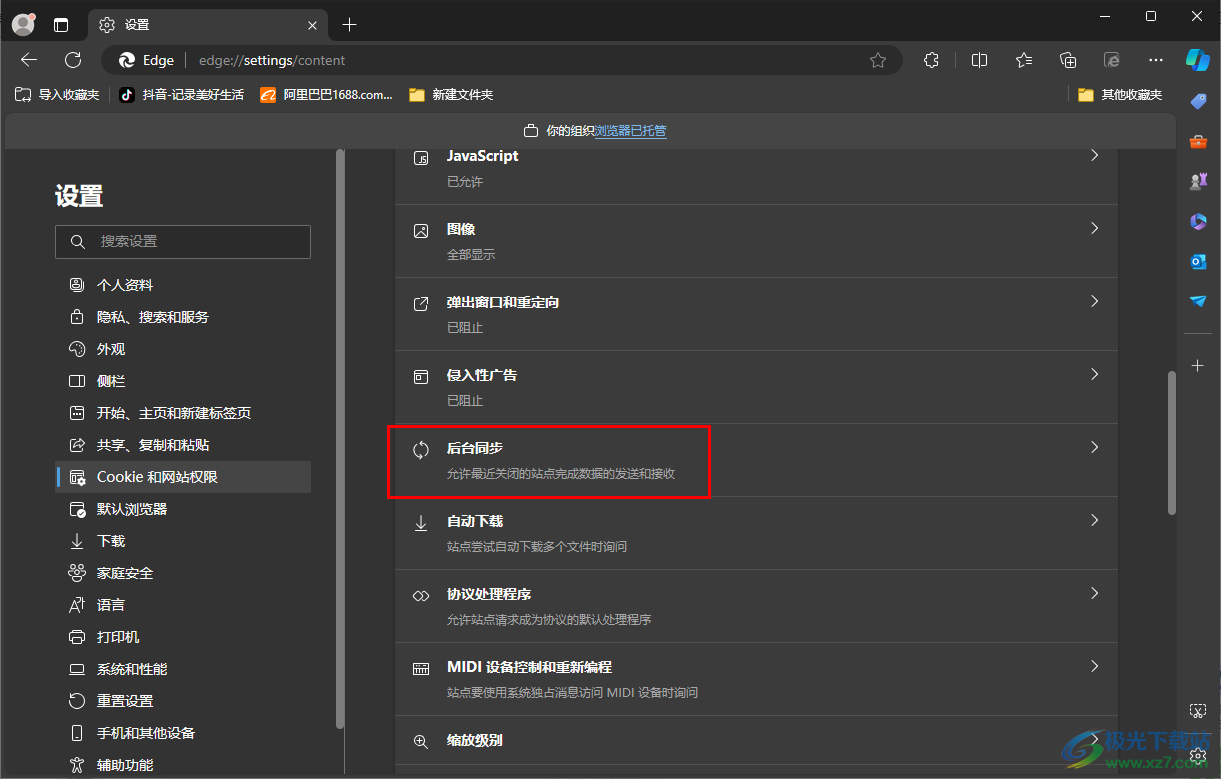Select 系统和性能 in settings menu
1221x779 pixels.
[x=183, y=669]
